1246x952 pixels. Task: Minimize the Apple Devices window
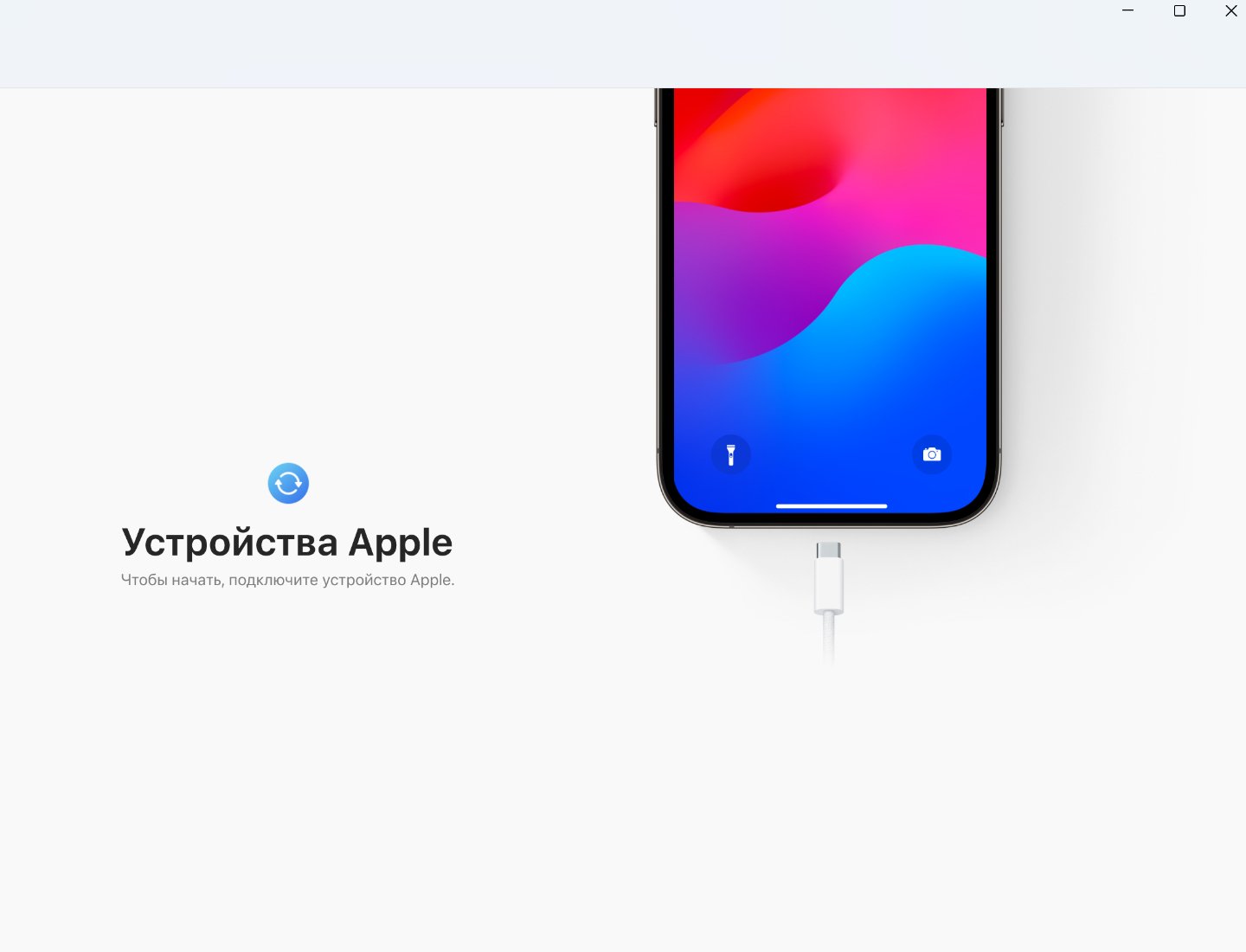coord(1127,10)
